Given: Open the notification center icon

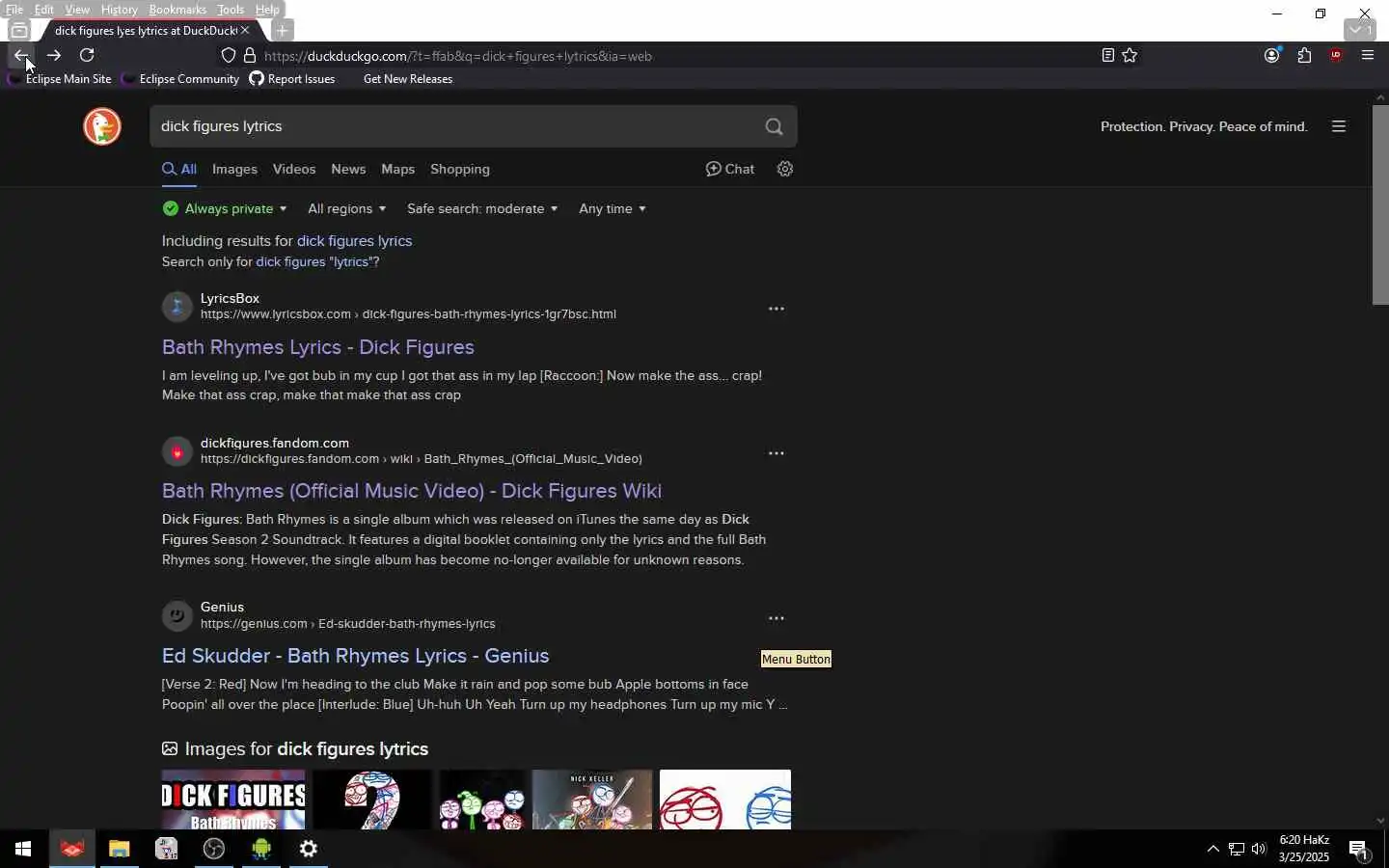Looking at the screenshot, I should click(1360, 850).
